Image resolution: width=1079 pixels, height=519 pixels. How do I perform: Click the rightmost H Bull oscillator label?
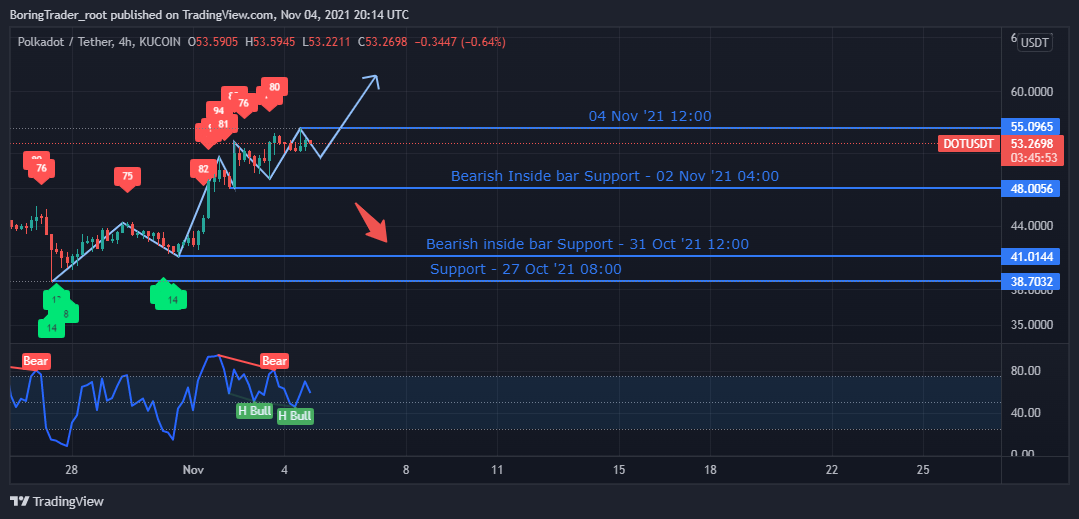pyautogui.click(x=295, y=416)
